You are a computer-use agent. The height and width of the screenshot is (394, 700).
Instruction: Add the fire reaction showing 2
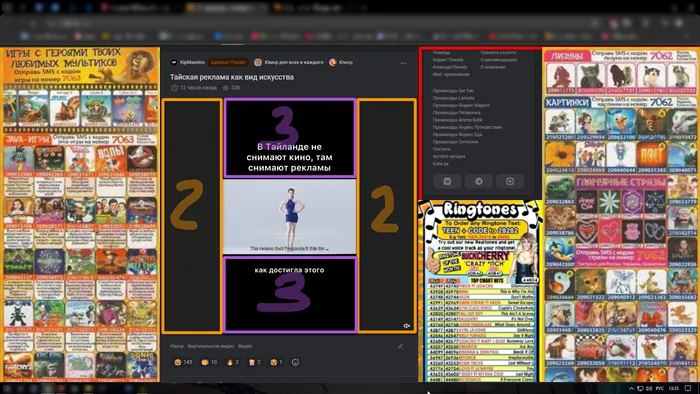click(x=233, y=362)
